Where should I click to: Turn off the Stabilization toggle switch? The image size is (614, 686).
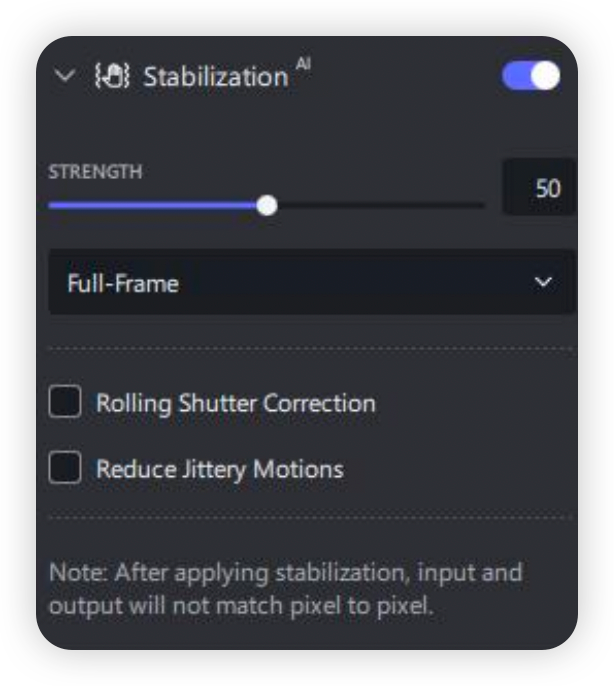tap(530, 76)
